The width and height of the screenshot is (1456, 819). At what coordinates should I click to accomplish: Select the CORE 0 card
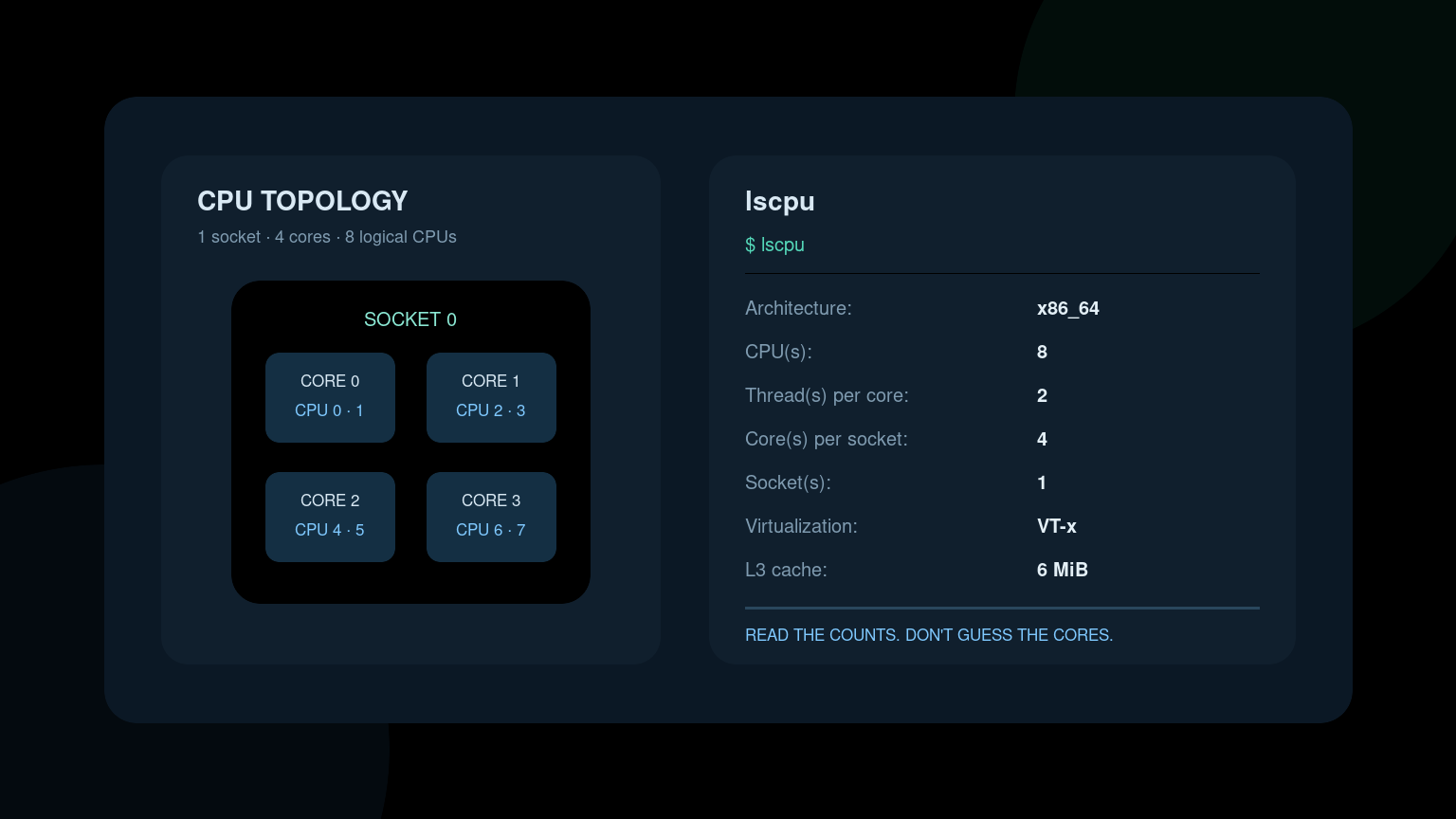pos(330,397)
